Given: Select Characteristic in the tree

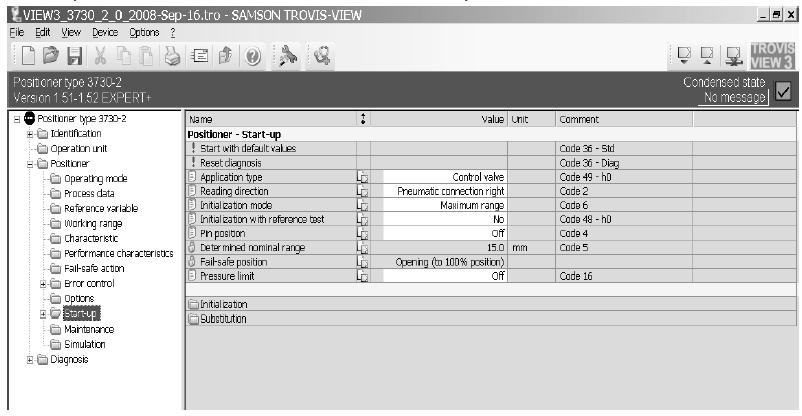Looking at the screenshot, I should (91, 238).
